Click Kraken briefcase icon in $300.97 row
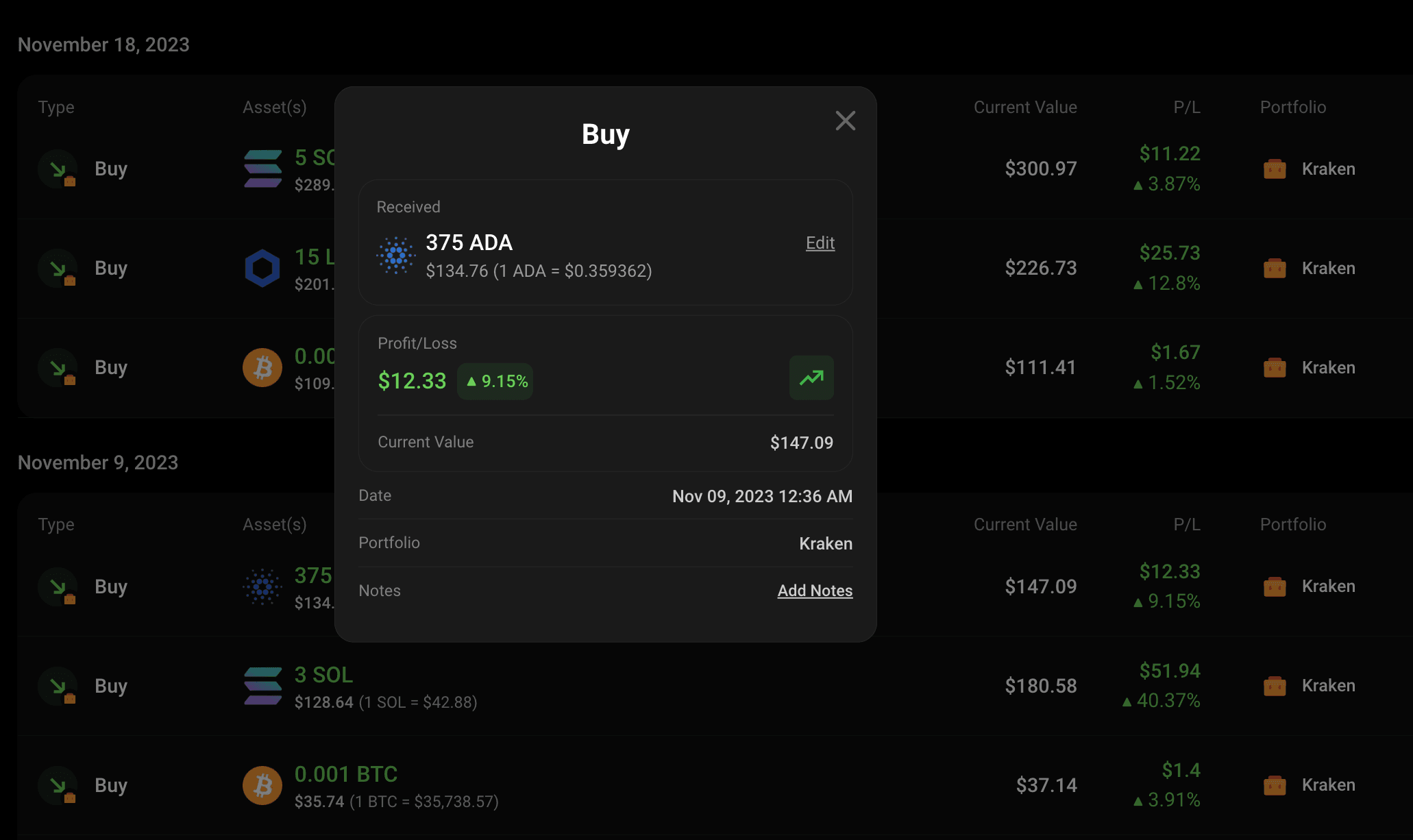The height and width of the screenshot is (840, 1413). click(1275, 169)
